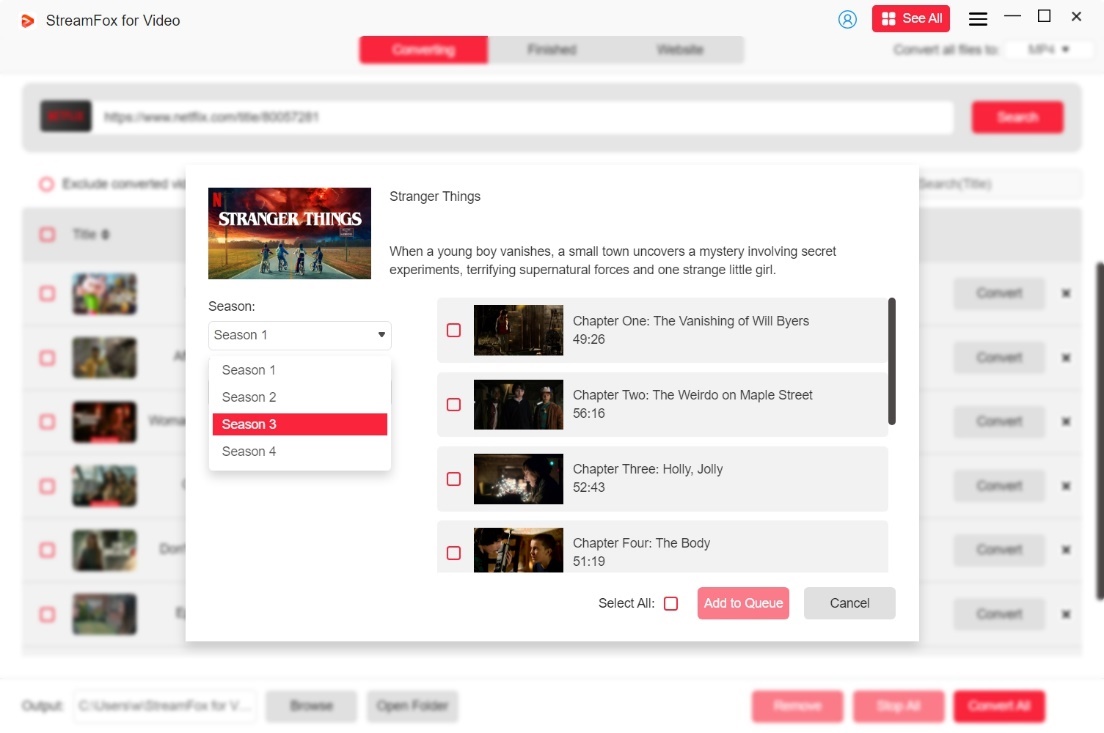Open the user account profile icon
This screenshot has width=1104, height=733.
coord(847,19)
